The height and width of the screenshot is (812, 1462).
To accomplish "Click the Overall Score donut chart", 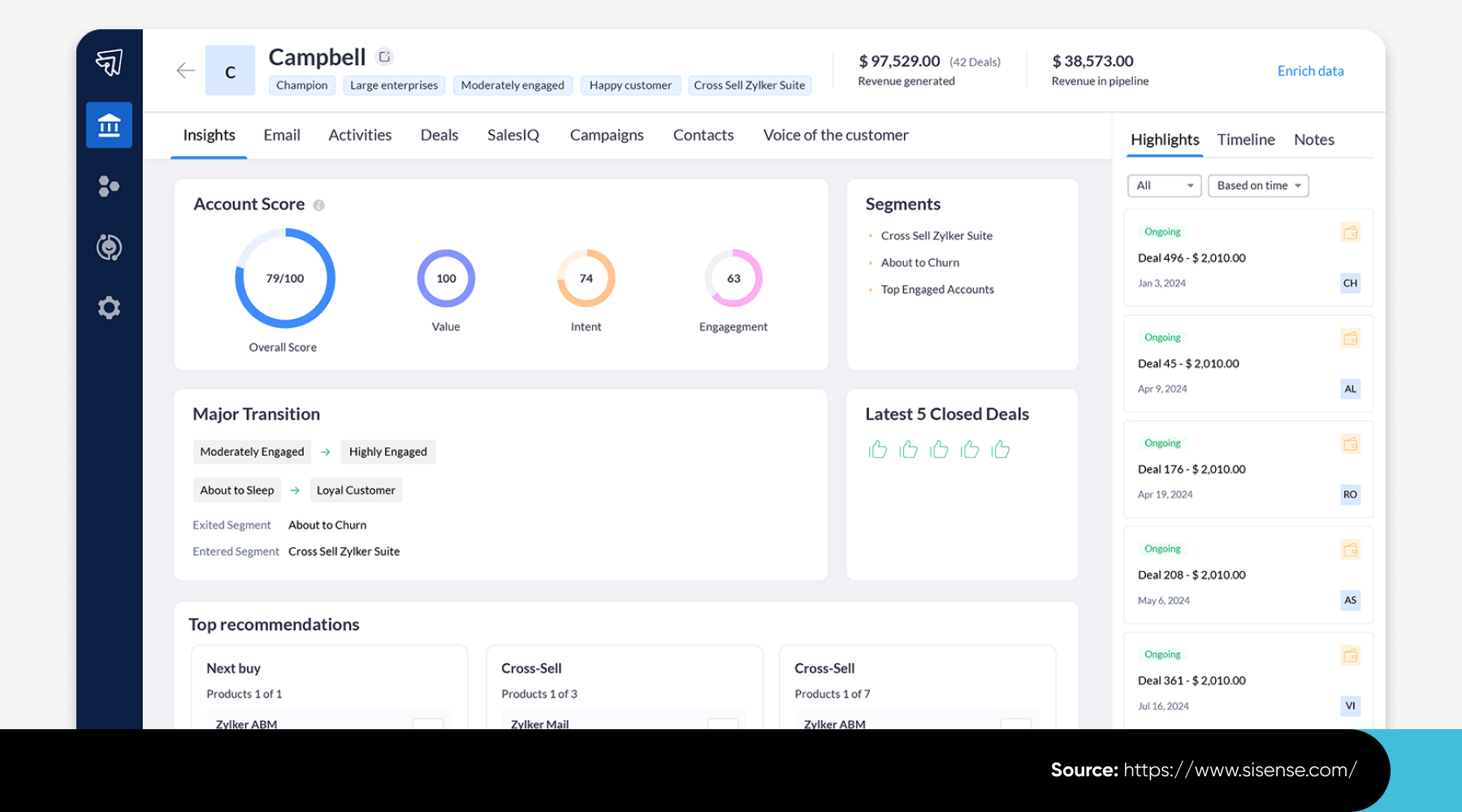I will click(x=285, y=278).
